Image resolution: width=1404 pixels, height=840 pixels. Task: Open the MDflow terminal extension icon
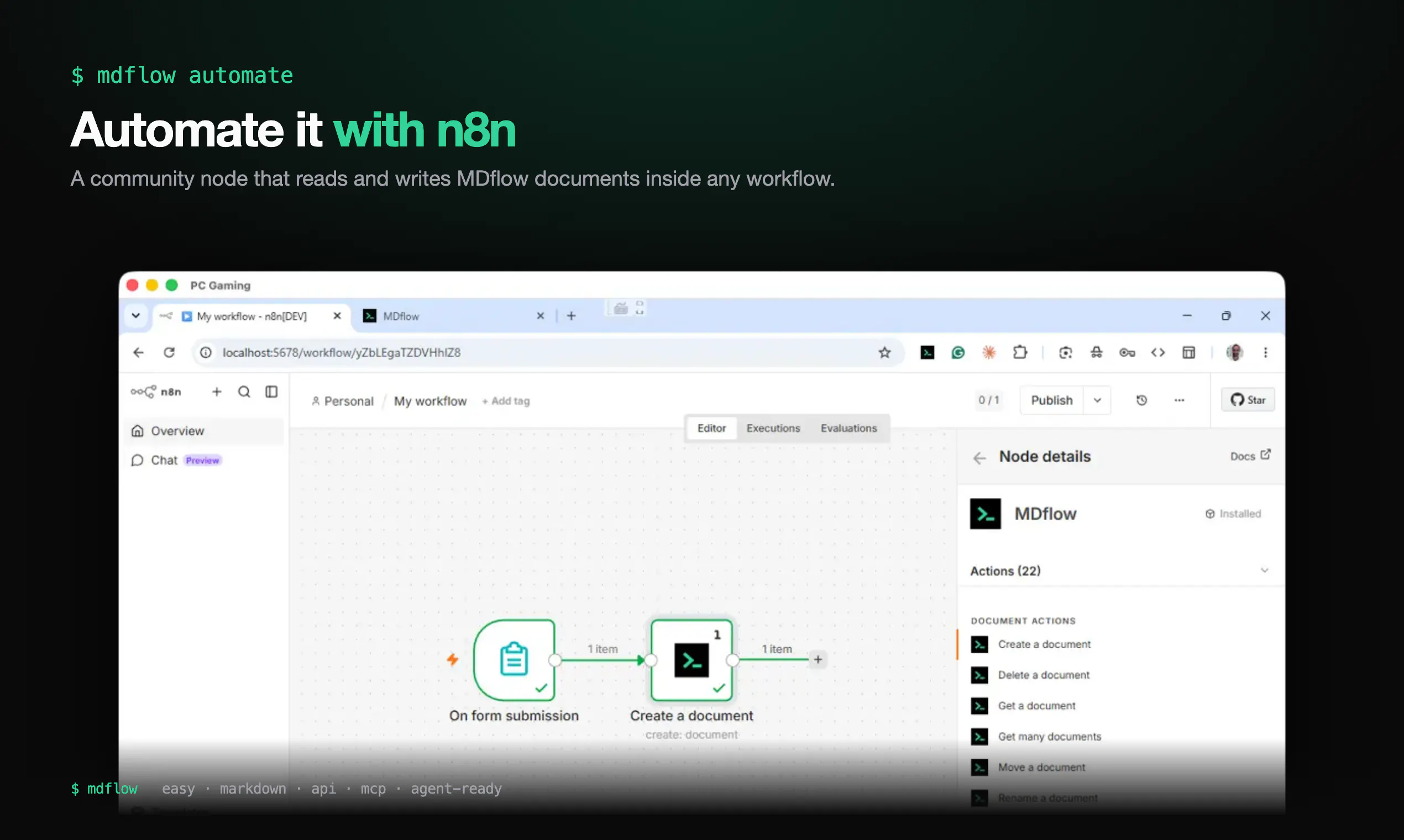(928, 353)
